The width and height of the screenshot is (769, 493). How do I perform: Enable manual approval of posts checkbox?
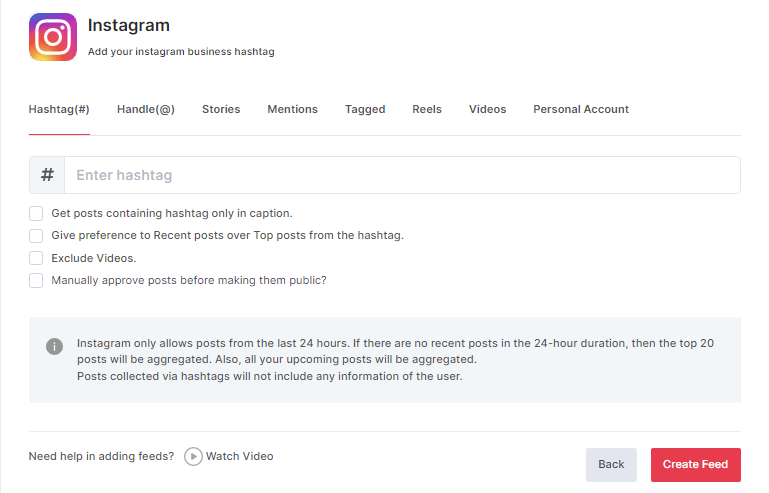point(36,281)
